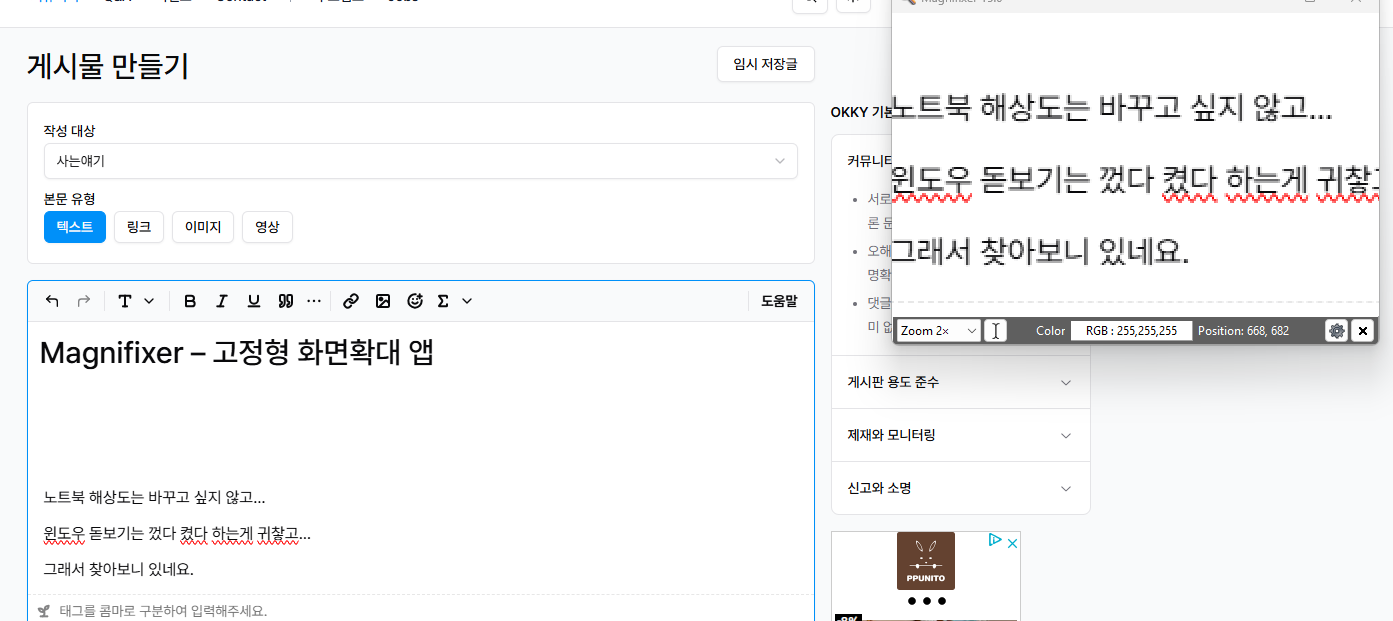Click the redo arrow in the editor toolbar
The image size is (1393, 621).
click(84, 301)
